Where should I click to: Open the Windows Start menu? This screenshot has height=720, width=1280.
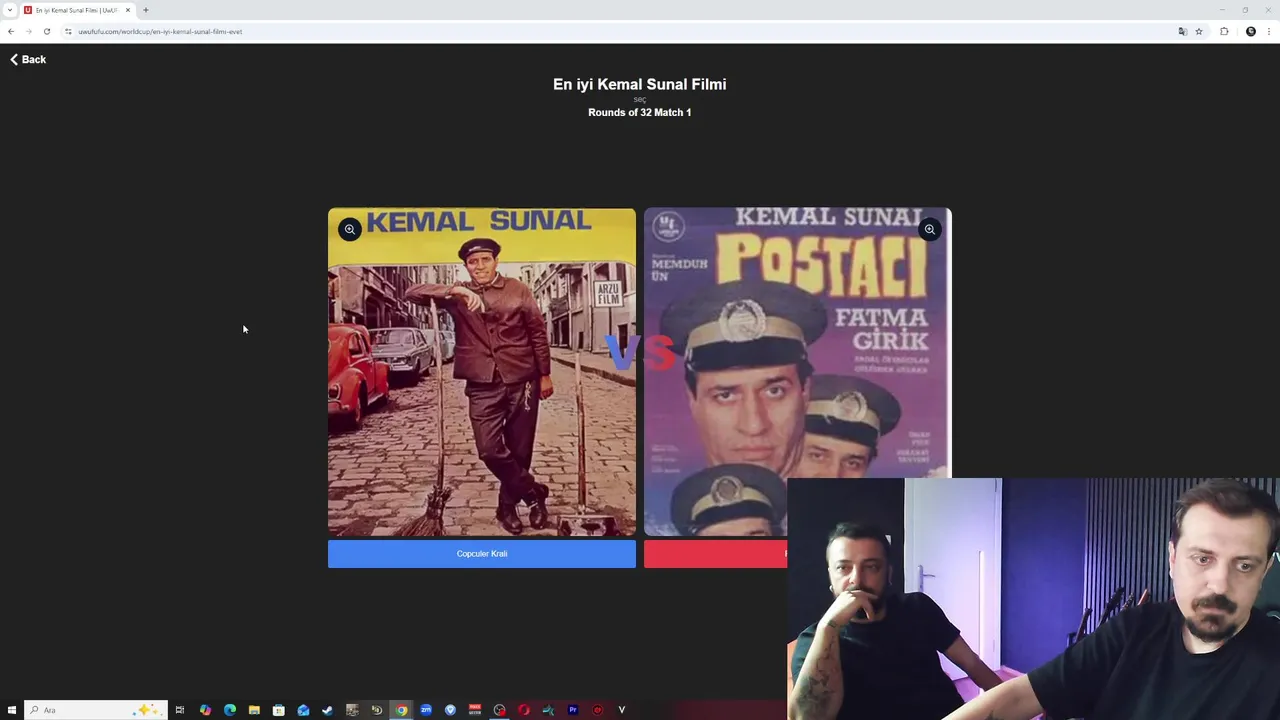12,710
